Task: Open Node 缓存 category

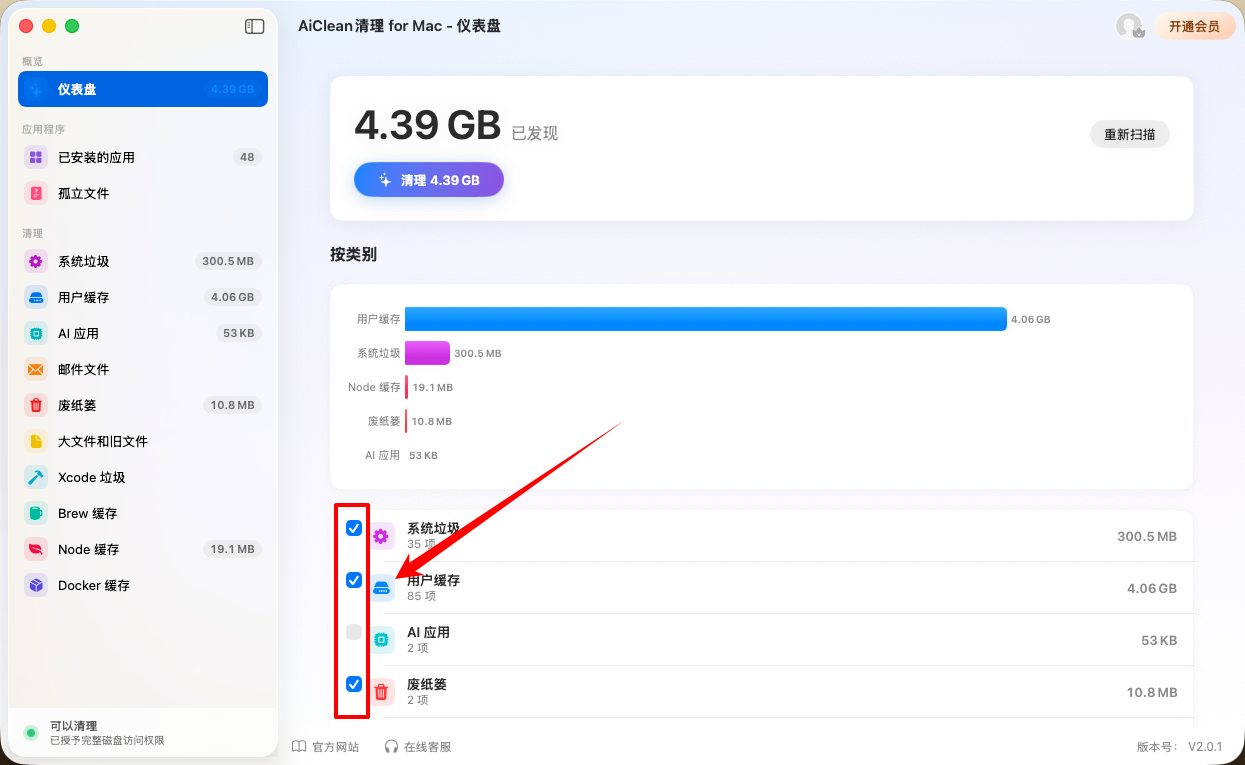Action: tap(143, 549)
